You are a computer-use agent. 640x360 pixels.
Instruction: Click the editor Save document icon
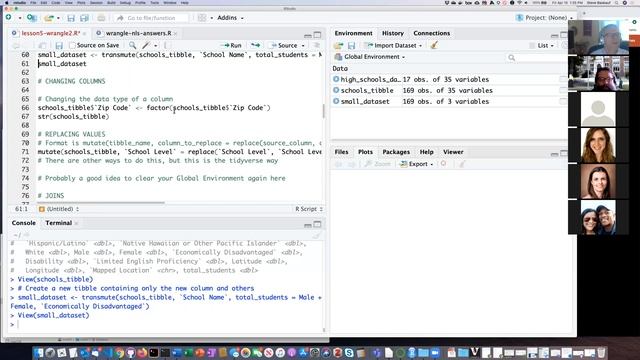coord(59,45)
